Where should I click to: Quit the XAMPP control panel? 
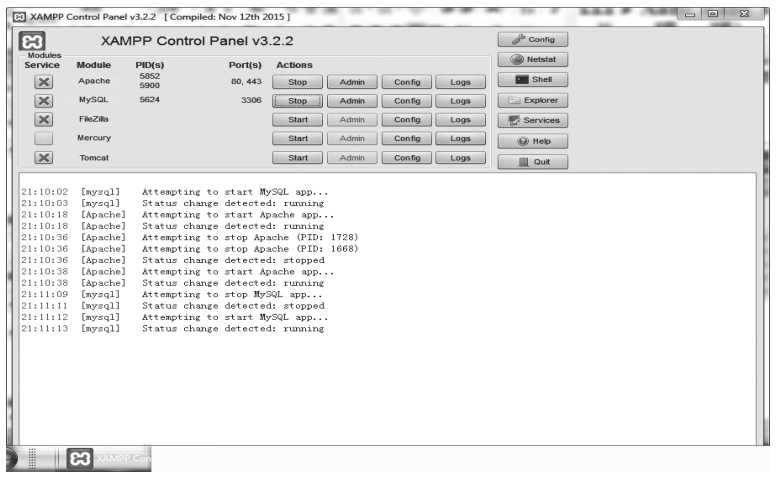click(x=533, y=162)
